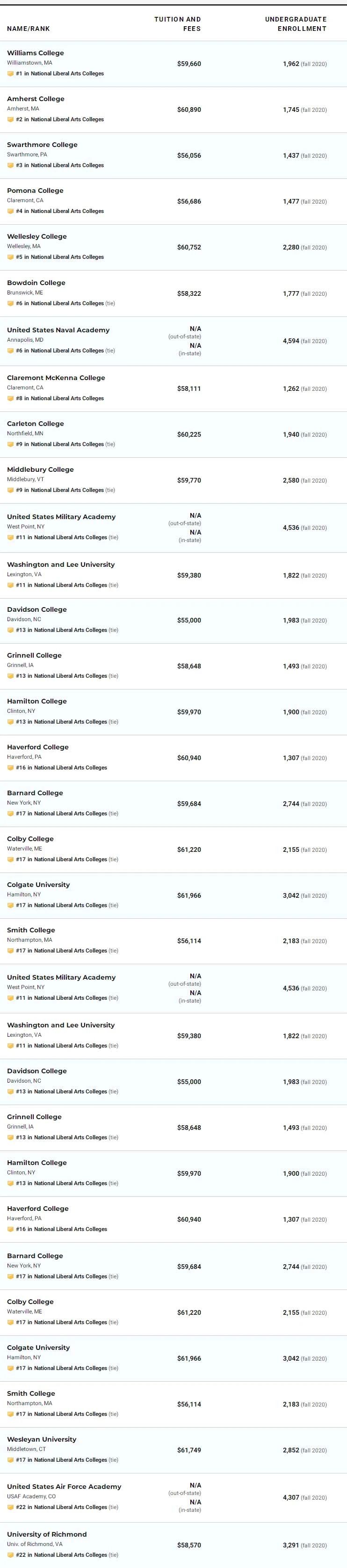Click the rank badge icon for Williams College
This screenshot has height=1568, width=347.
point(10,73)
